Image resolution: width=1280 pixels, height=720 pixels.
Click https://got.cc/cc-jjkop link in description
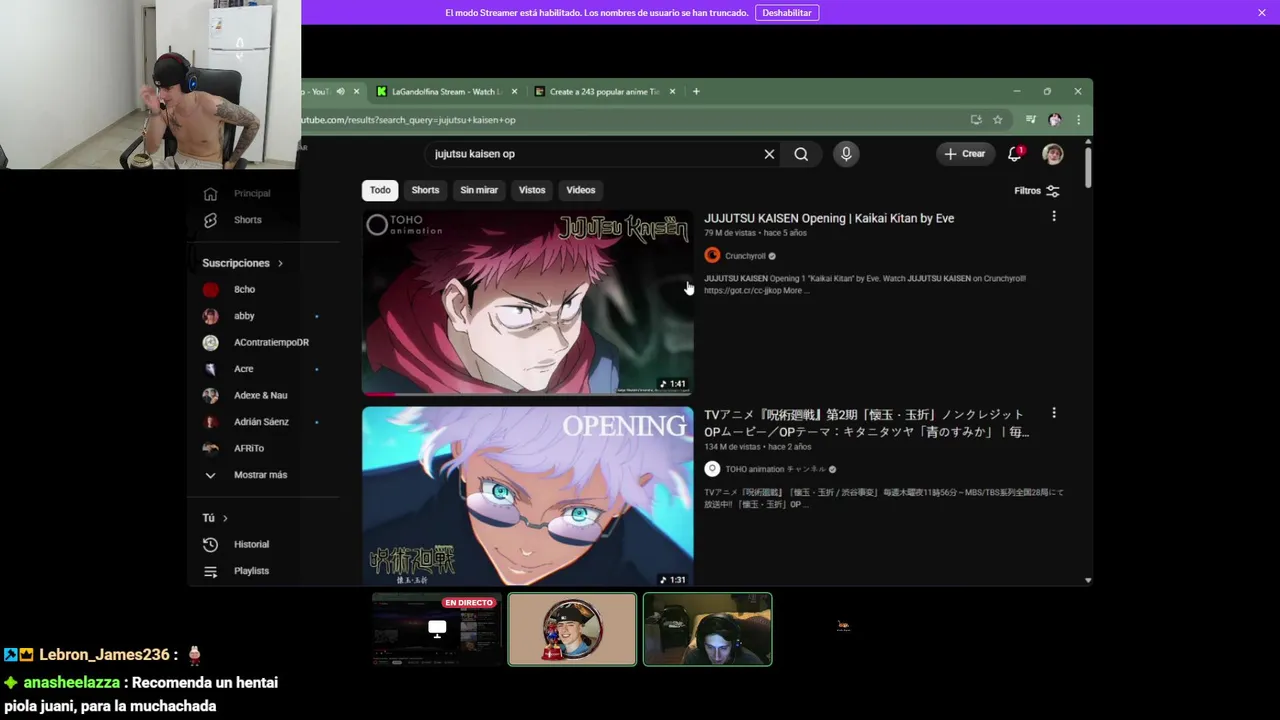pos(742,291)
